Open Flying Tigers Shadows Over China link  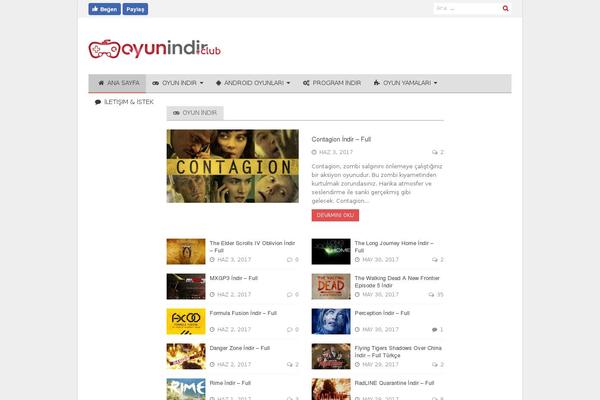tap(398, 352)
